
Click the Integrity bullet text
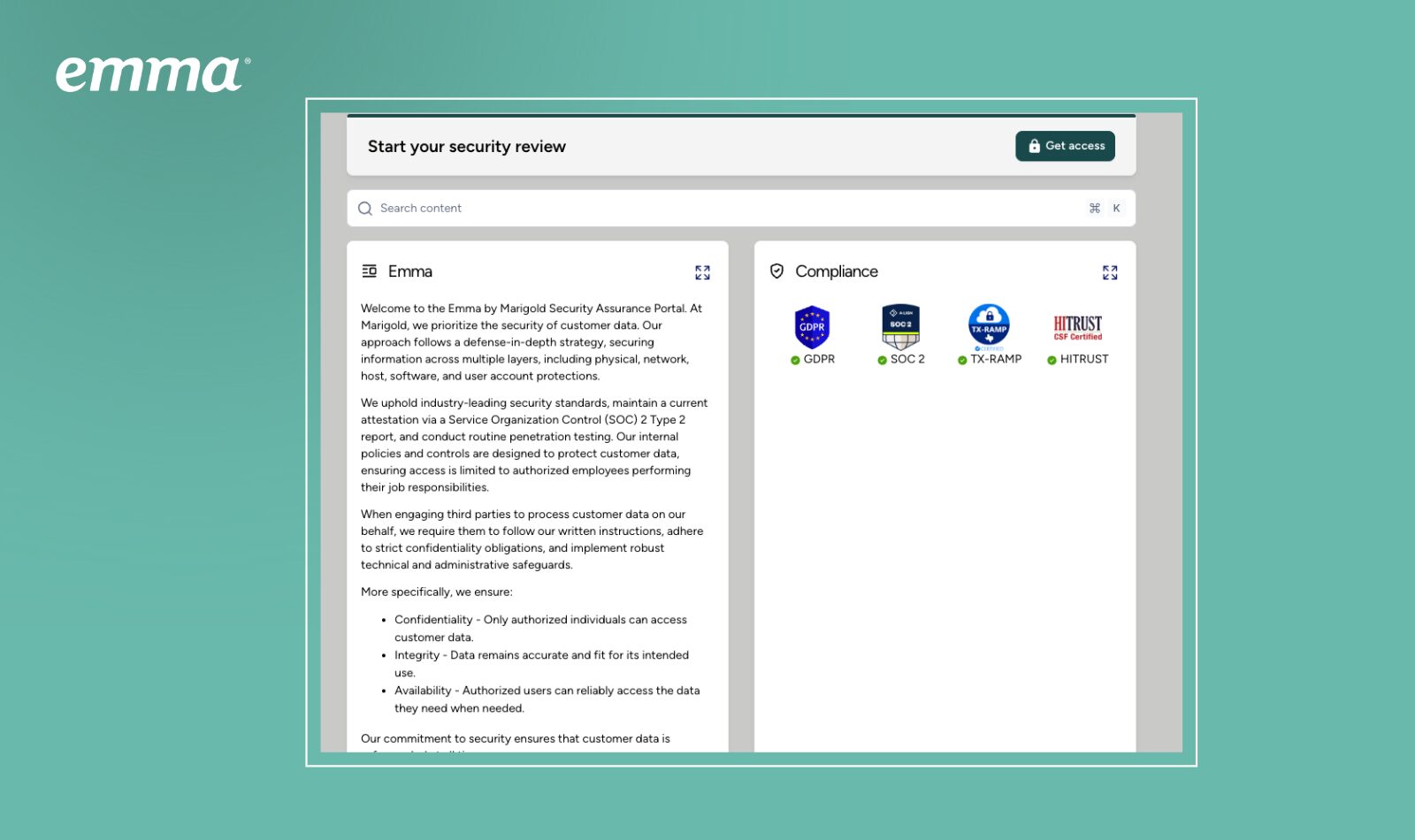tap(542, 664)
